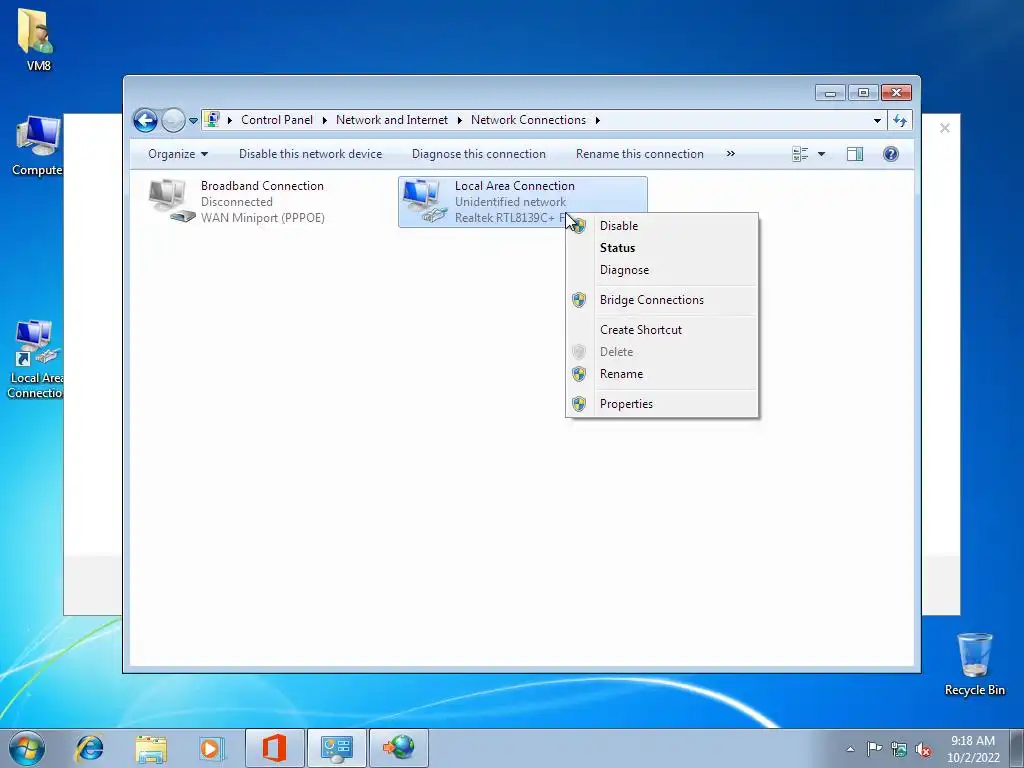Click the Refresh button in address bar
1024x768 pixels.
(x=900, y=120)
